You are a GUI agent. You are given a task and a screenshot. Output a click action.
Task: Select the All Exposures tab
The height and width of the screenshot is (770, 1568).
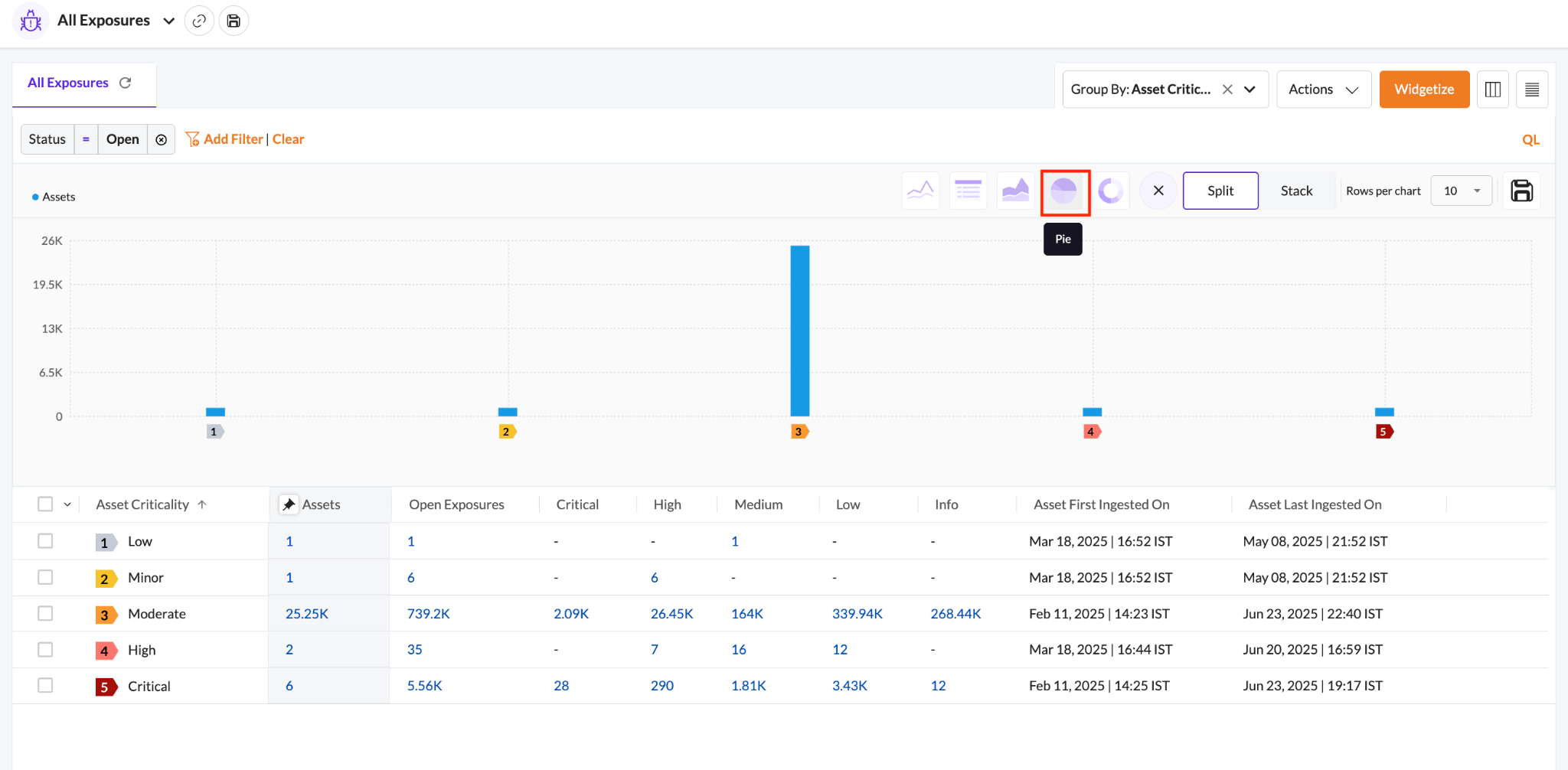tap(68, 83)
